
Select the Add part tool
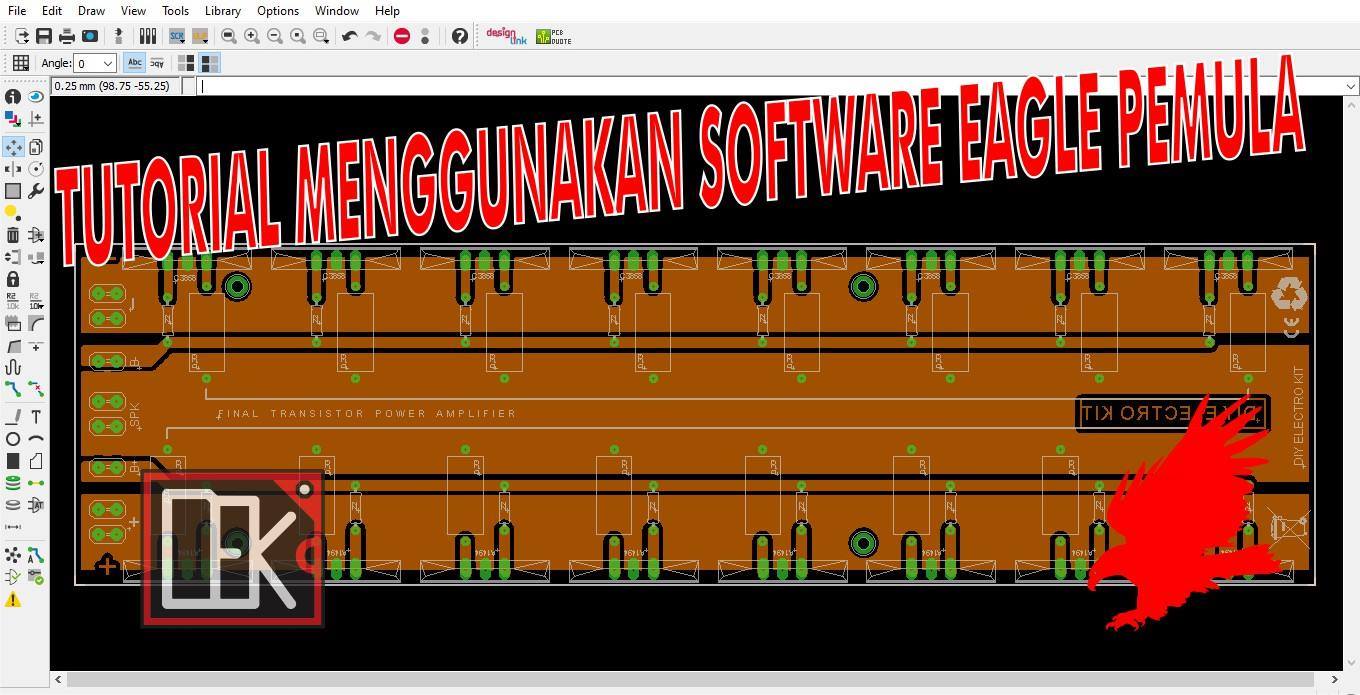coord(36,235)
